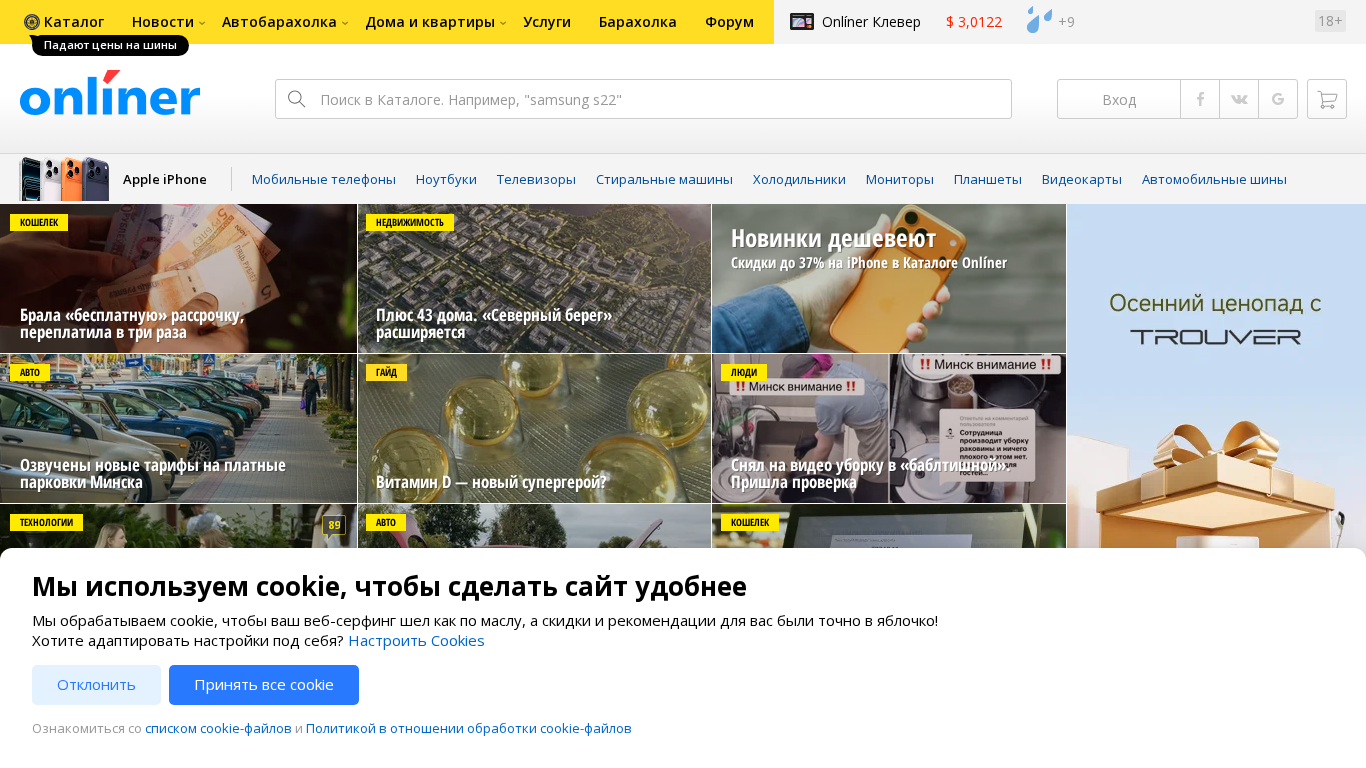The width and height of the screenshot is (1366, 768).
Task: Open Мобильные телефоны category
Action: 324,179
